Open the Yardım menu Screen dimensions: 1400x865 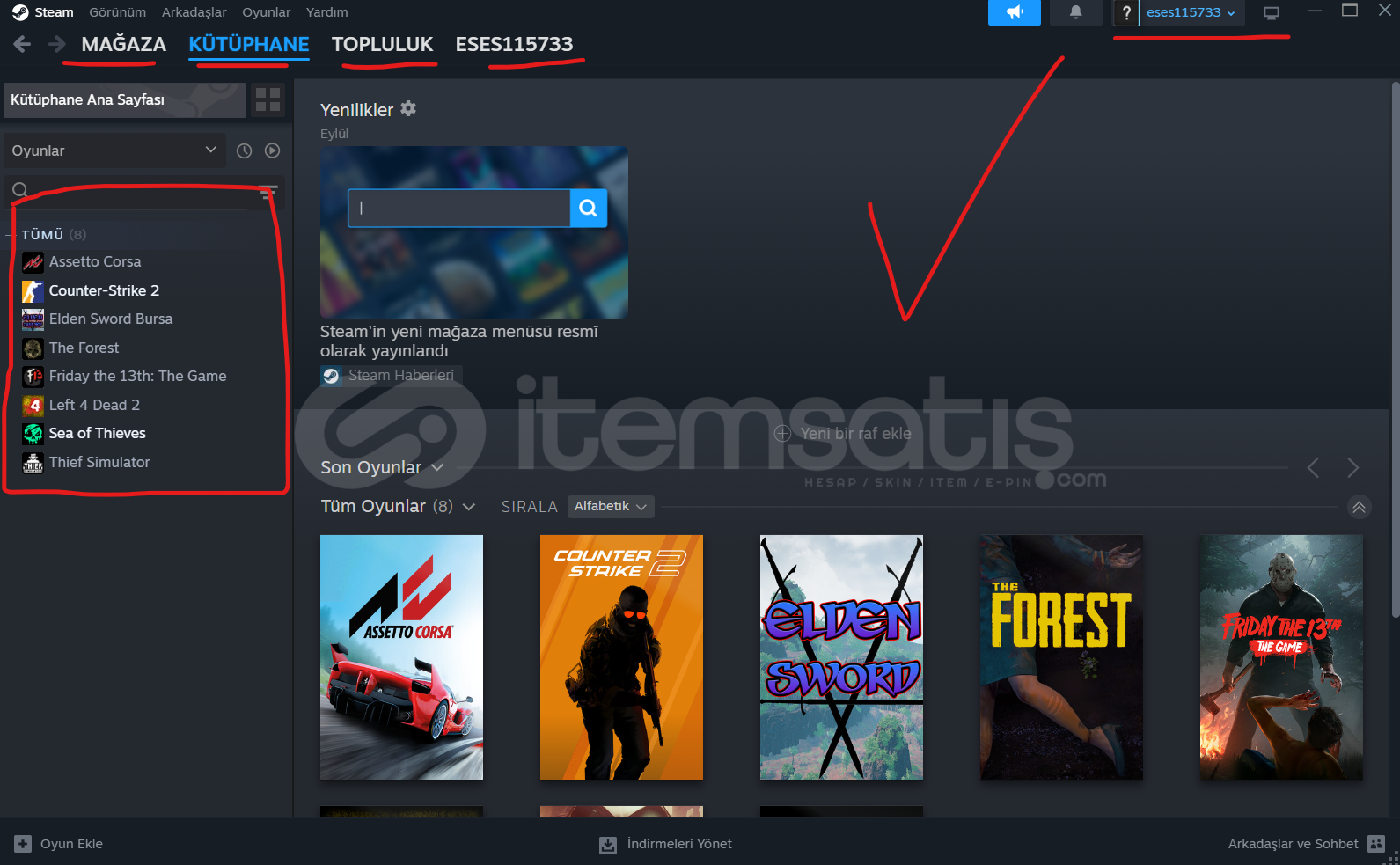(x=327, y=12)
